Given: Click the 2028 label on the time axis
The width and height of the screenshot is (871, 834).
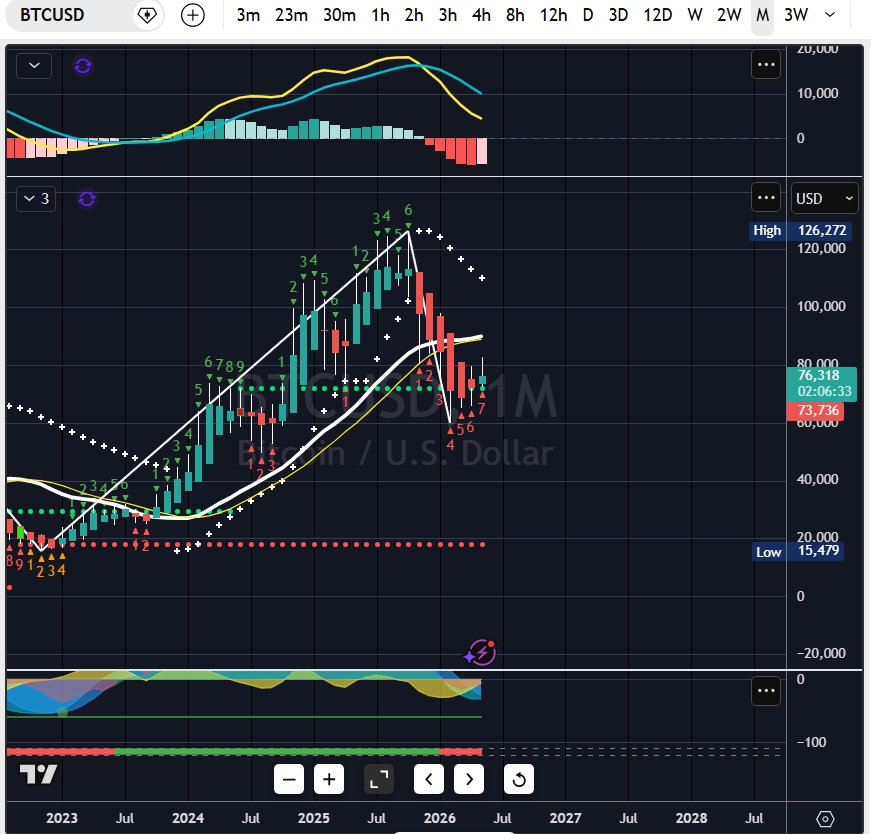Looking at the screenshot, I should point(691,818).
